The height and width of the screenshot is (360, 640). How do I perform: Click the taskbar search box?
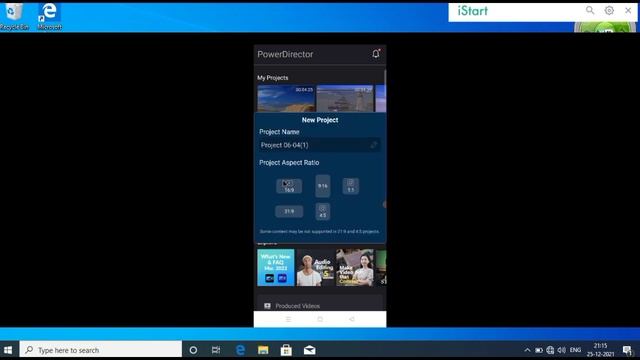pos(100,350)
